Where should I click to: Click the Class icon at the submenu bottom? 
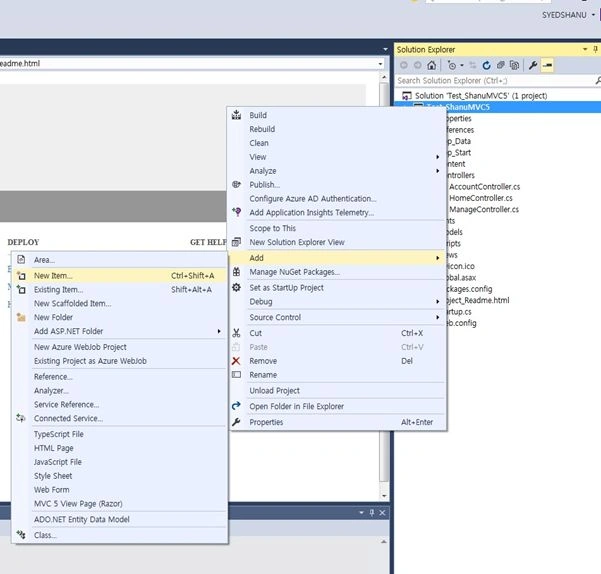point(21,534)
